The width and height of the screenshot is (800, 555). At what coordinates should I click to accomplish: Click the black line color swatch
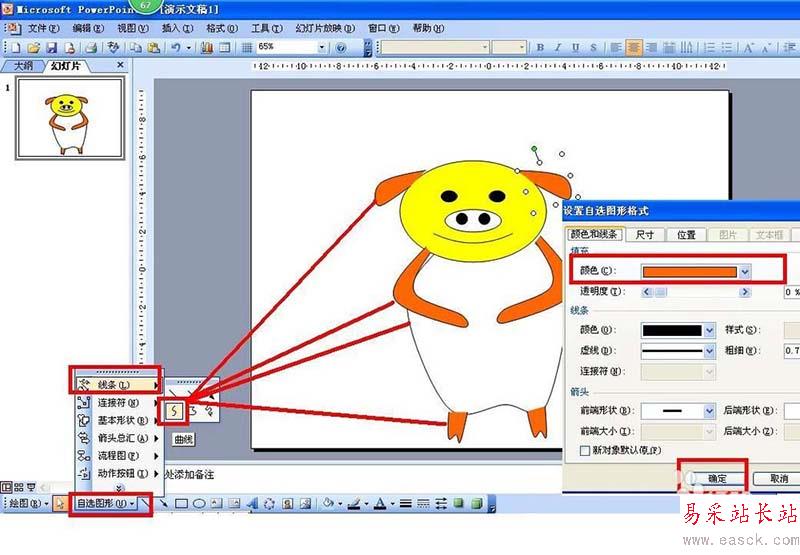click(x=672, y=331)
